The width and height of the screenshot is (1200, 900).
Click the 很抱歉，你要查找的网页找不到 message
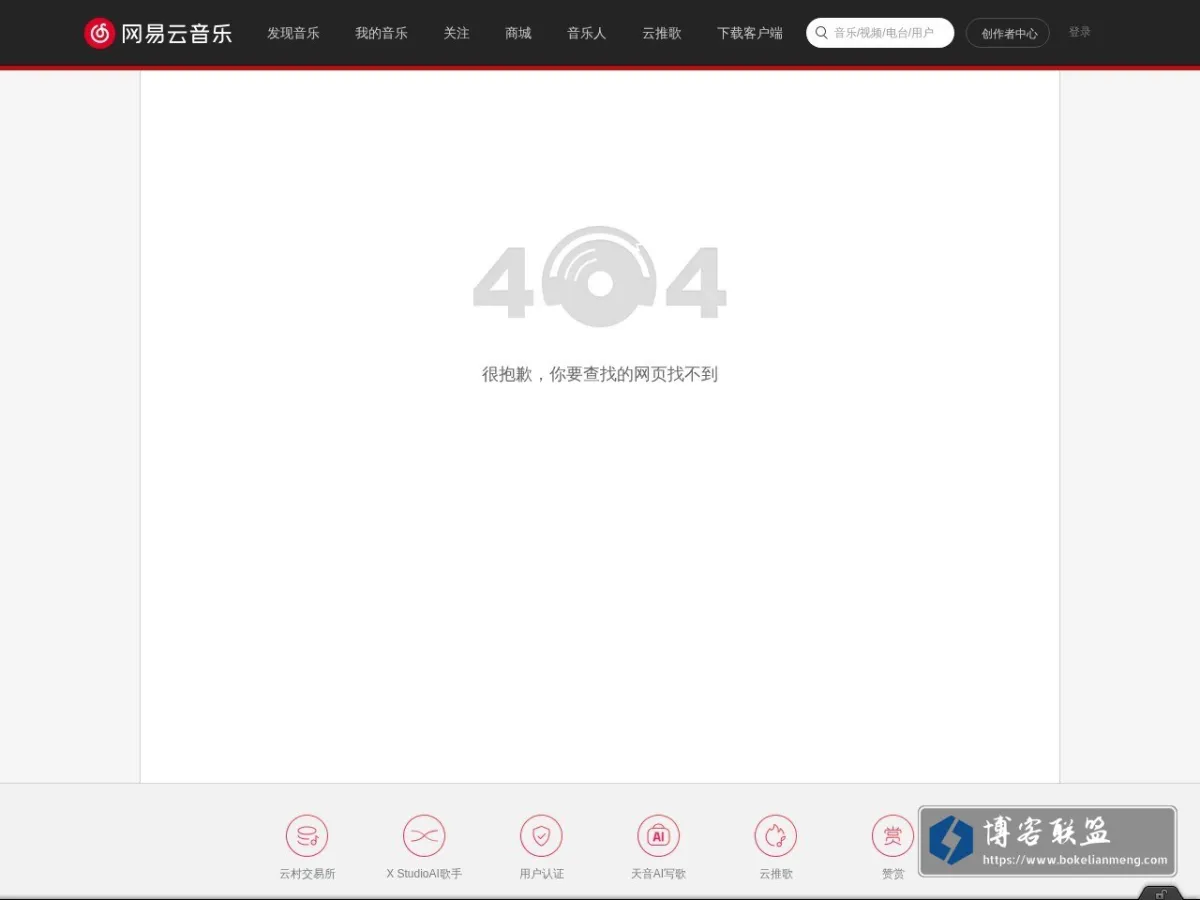600,375
